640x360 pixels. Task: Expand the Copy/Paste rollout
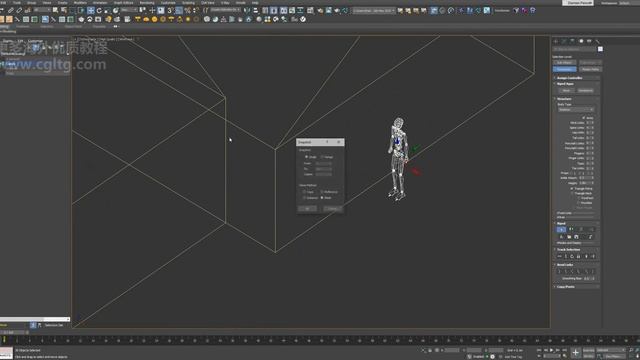point(566,287)
